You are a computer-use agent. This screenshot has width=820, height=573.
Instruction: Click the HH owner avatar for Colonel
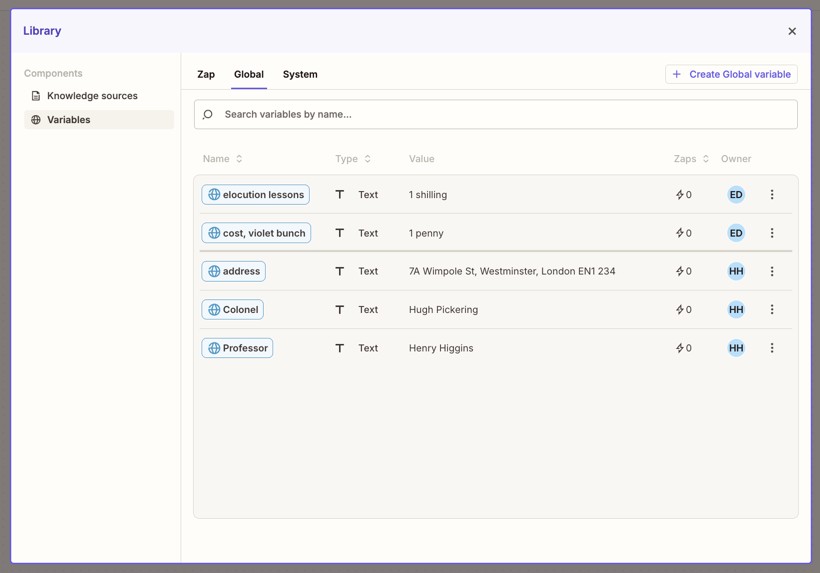[x=736, y=310]
